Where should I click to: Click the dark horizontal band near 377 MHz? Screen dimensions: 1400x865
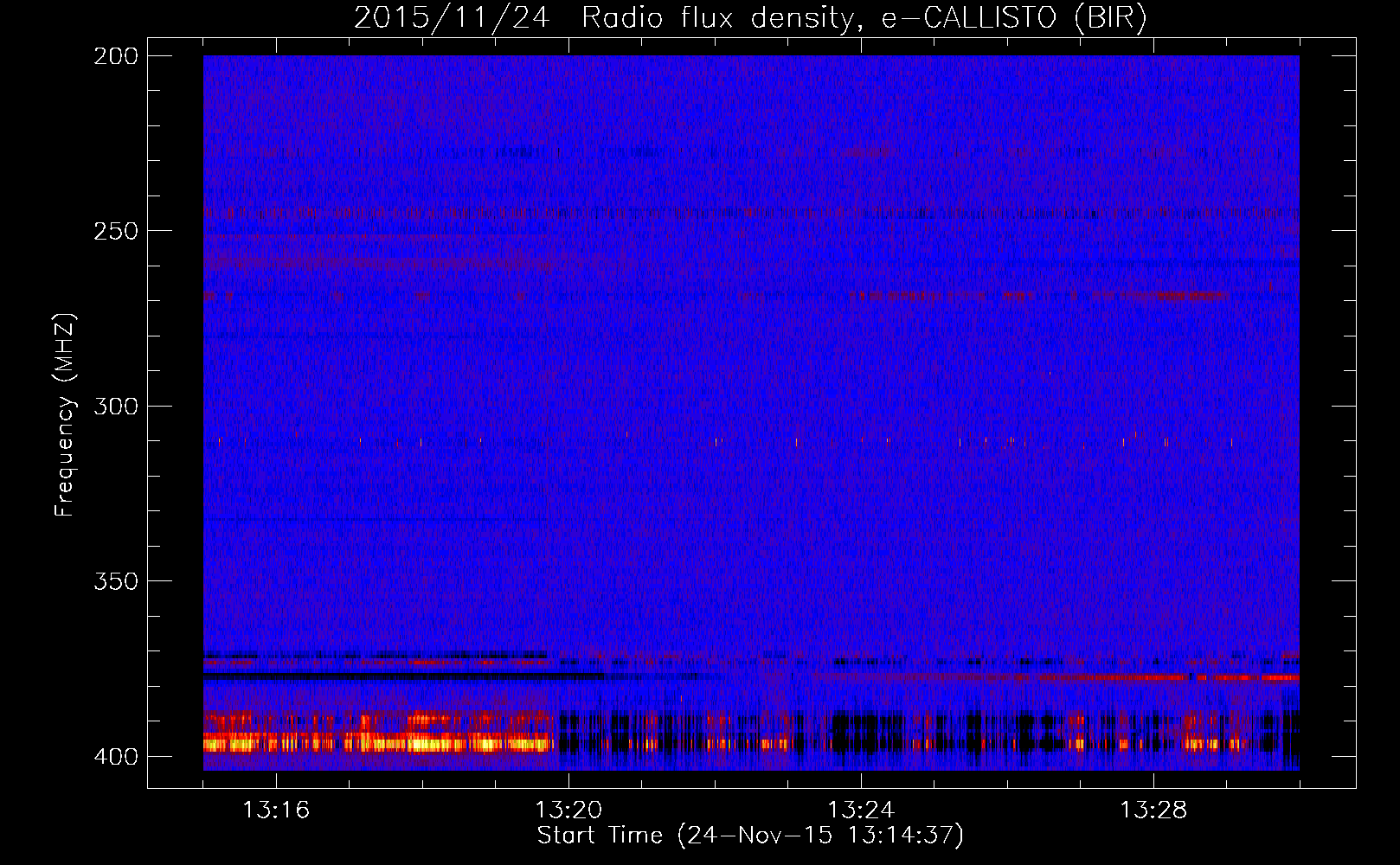403,676
